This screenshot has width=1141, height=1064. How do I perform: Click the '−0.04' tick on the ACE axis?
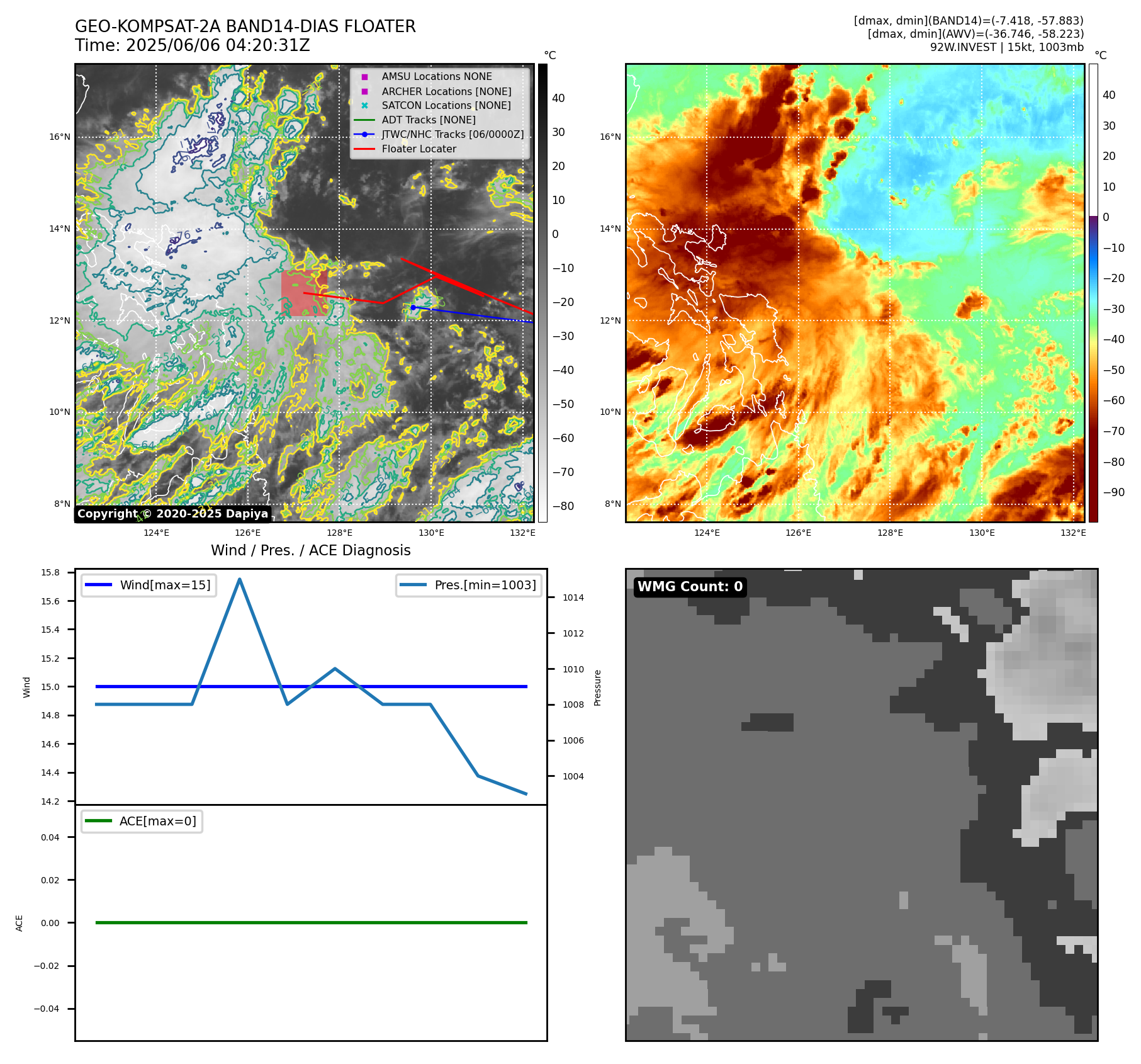47,1009
